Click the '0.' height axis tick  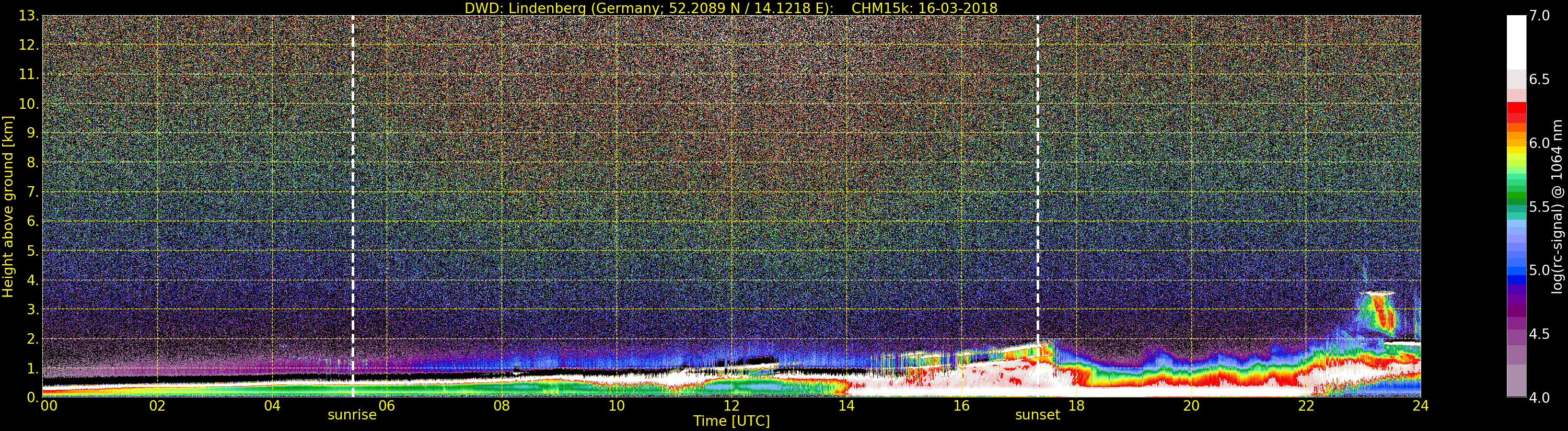(33, 398)
